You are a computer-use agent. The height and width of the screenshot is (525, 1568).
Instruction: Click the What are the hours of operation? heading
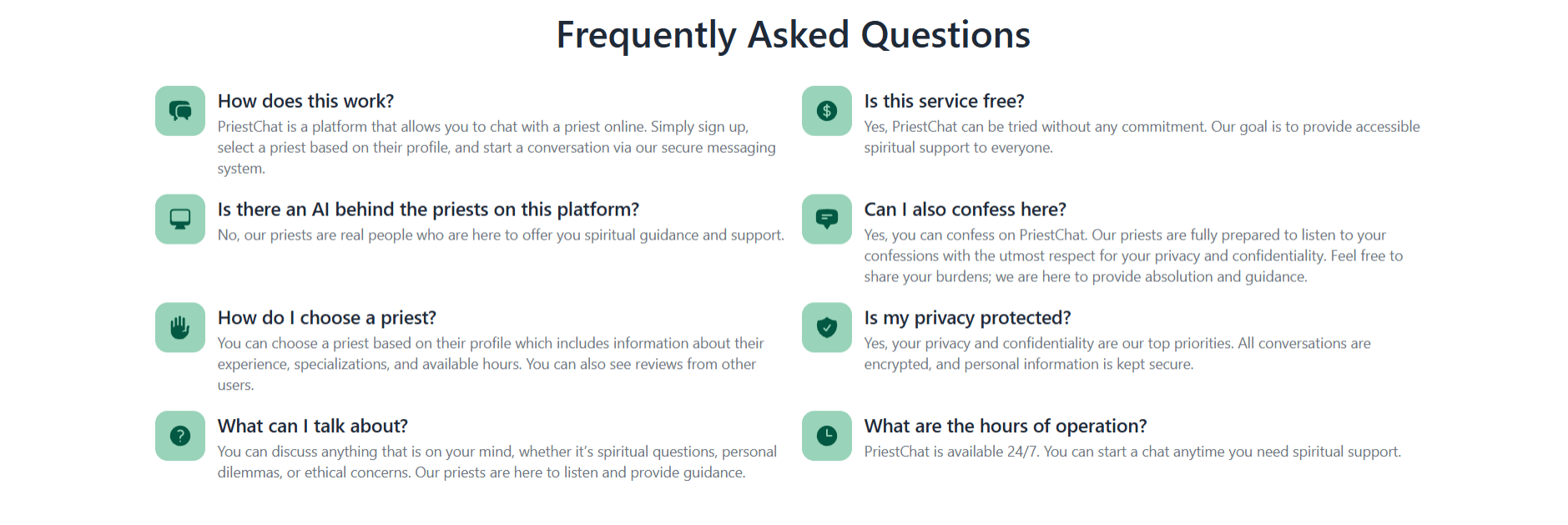click(x=1006, y=427)
